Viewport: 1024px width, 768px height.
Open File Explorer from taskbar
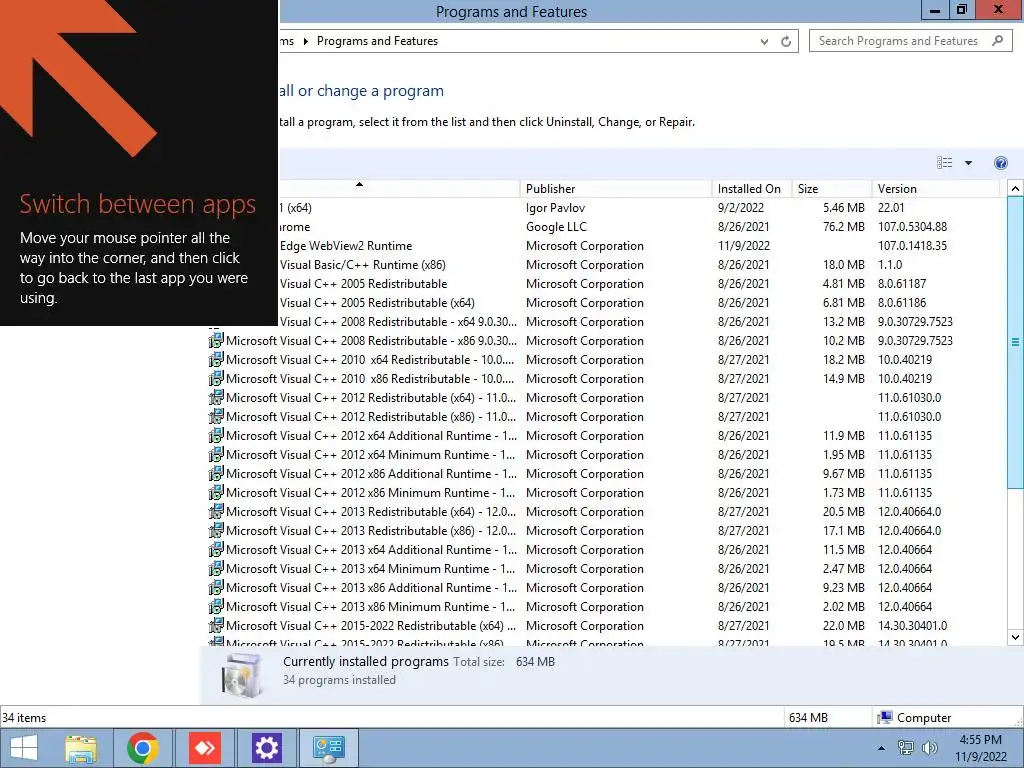pos(81,748)
